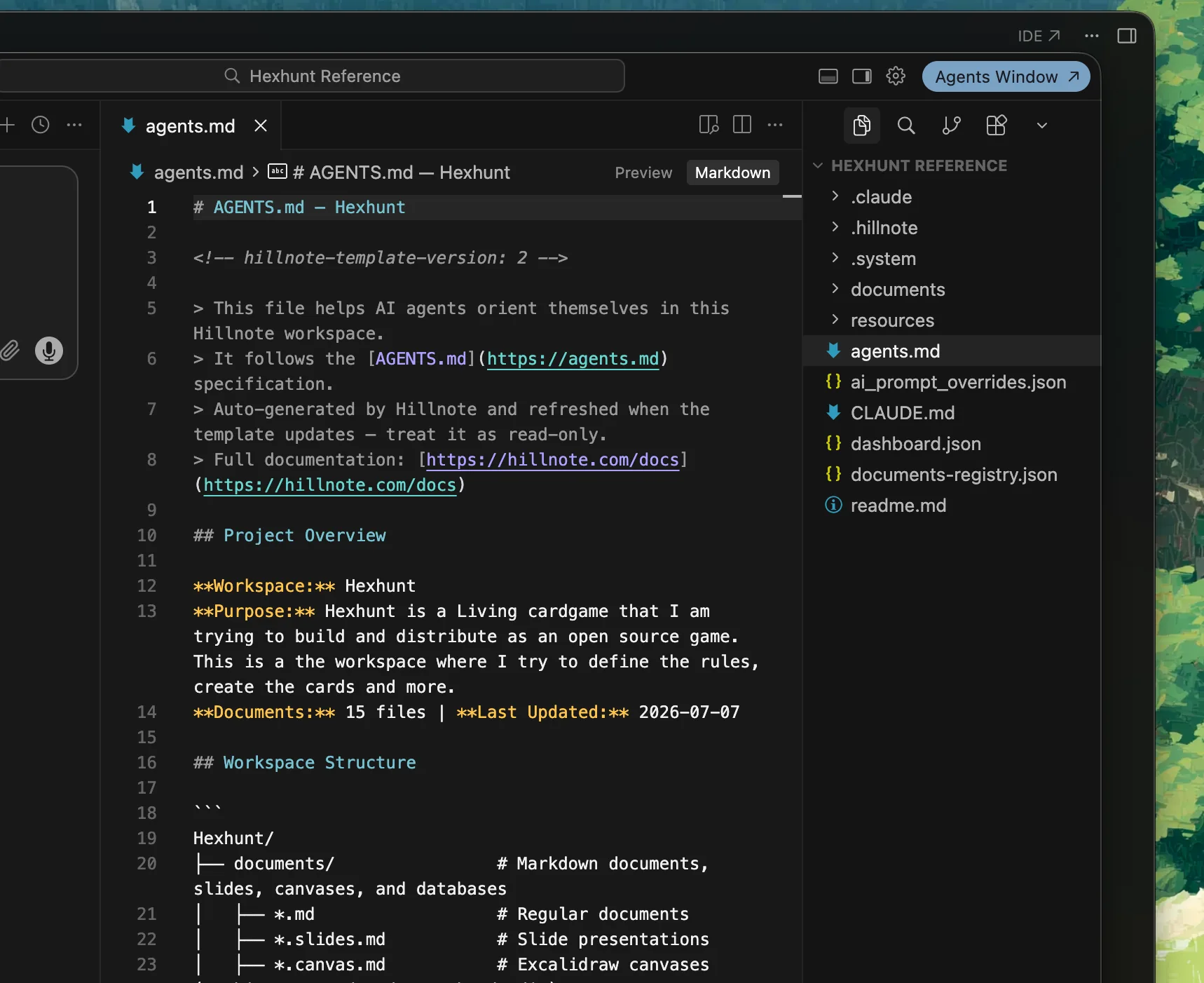This screenshot has height=983, width=1204.
Task: Open readme.md file
Action: coord(898,506)
